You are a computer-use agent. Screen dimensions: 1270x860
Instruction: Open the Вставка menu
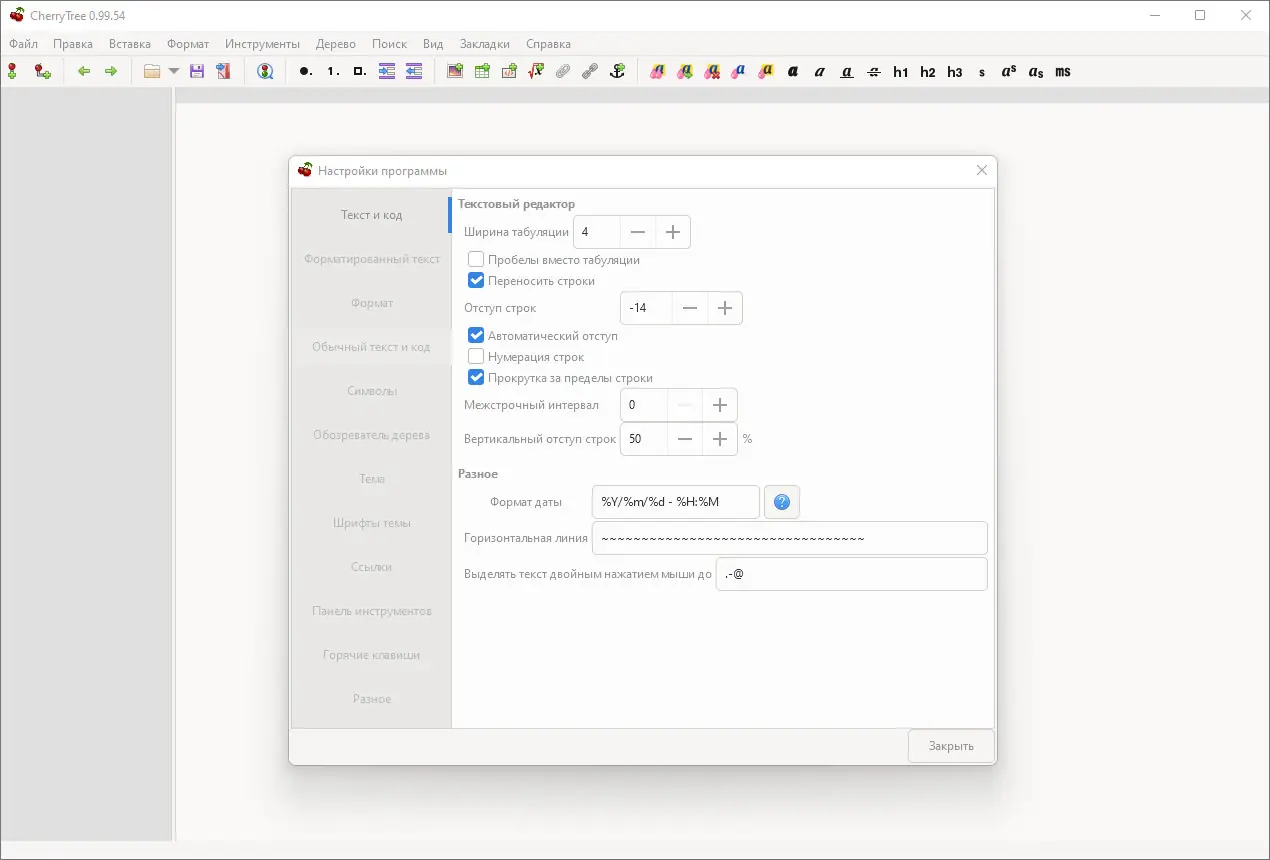(x=130, y=44)
